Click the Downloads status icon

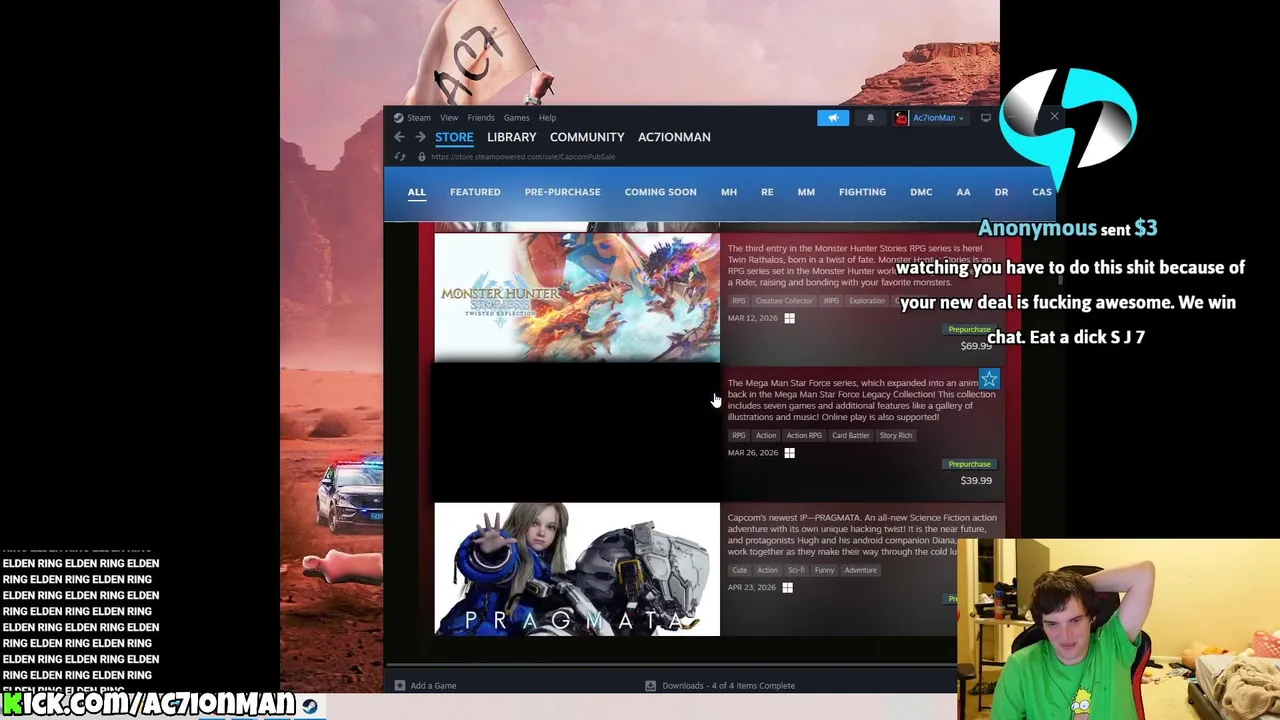coord(650,686)
